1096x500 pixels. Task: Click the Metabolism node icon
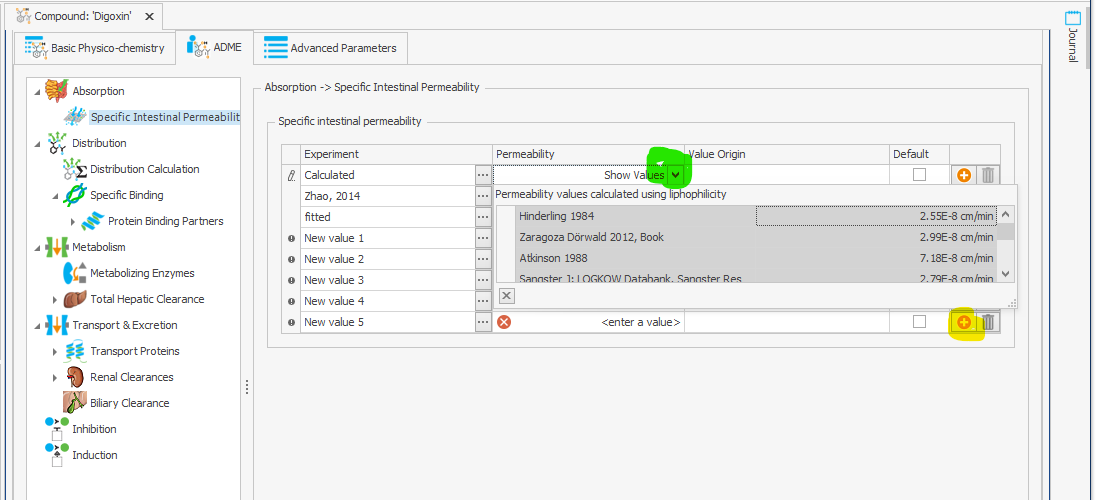pyautogui.click(x=57, y=247)
